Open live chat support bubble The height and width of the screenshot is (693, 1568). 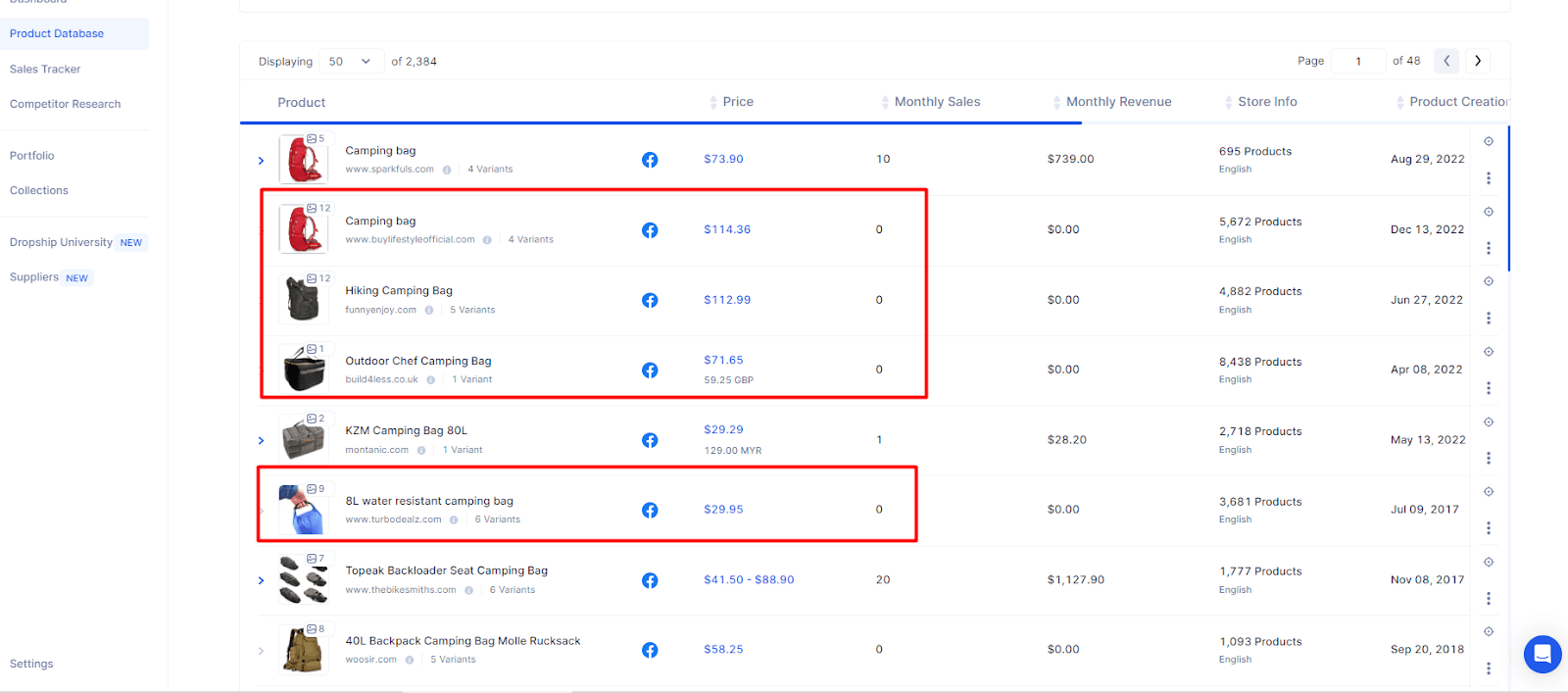[1542, 654]
